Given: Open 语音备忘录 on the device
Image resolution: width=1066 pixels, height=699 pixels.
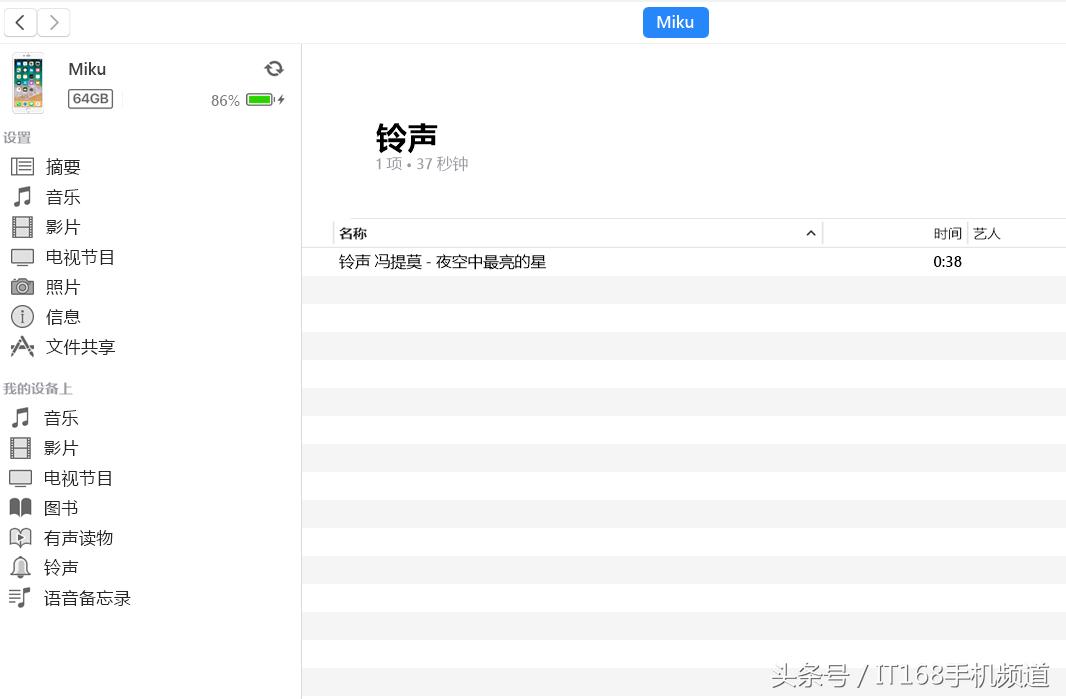Looking at the screenshot, I should [86, 597].
